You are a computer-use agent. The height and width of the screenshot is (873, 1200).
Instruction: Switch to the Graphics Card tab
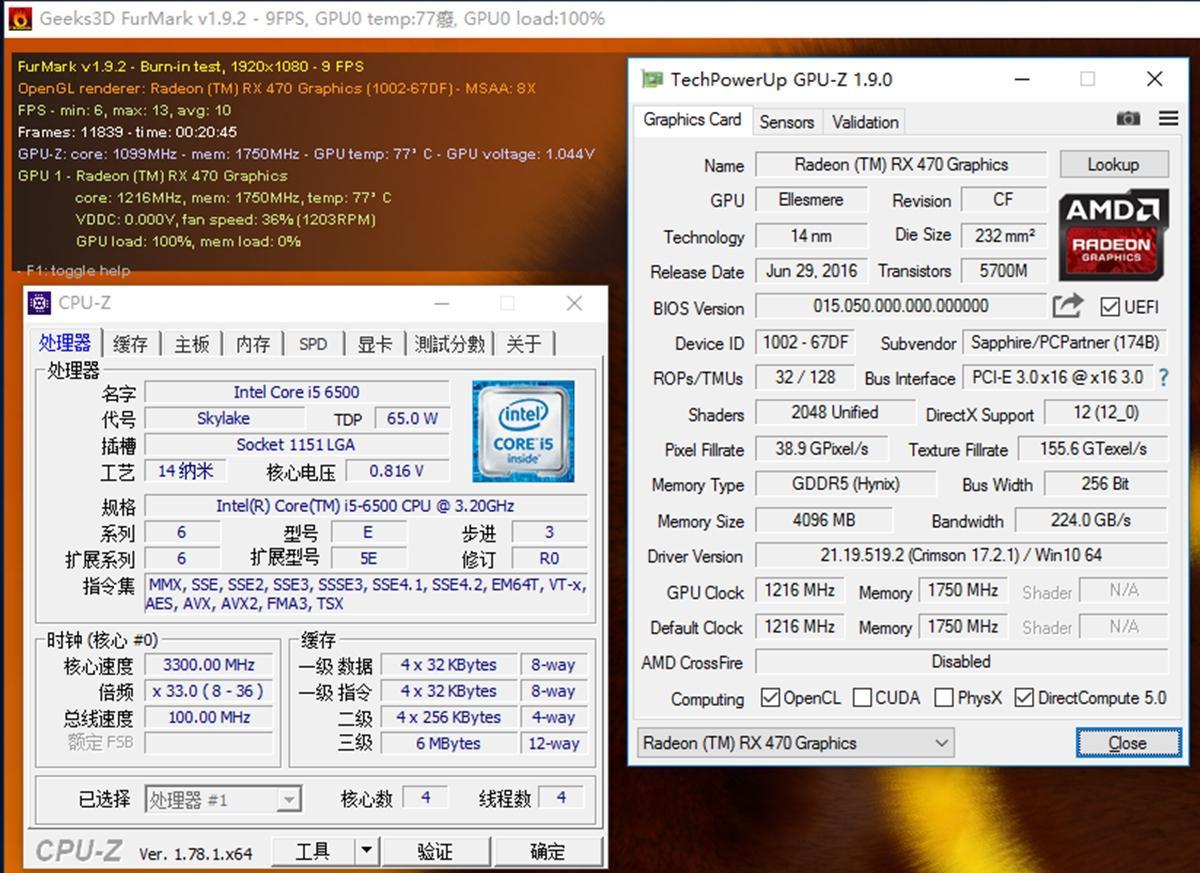pos(692,120)
